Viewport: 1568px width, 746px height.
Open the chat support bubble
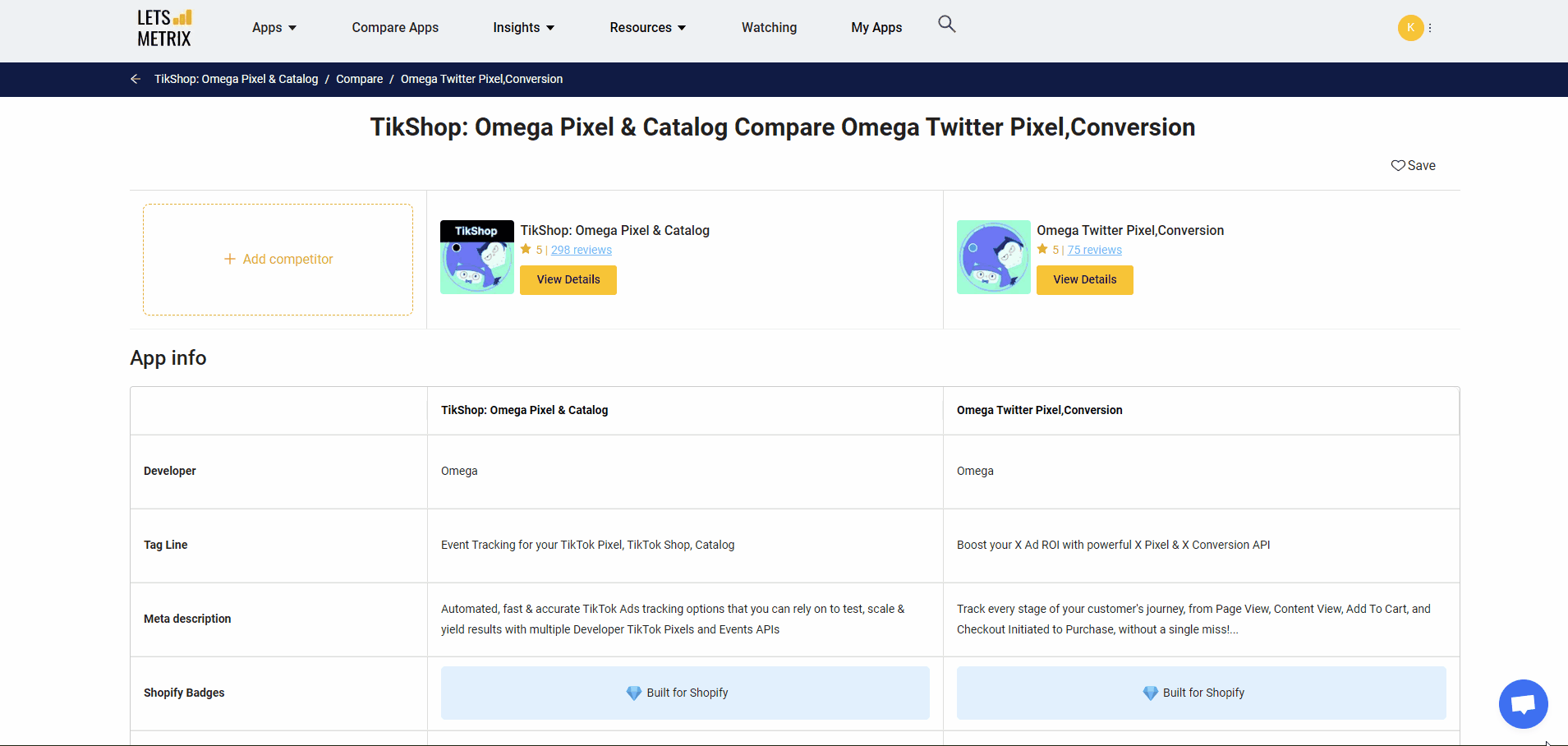[x=1523, y=704]
